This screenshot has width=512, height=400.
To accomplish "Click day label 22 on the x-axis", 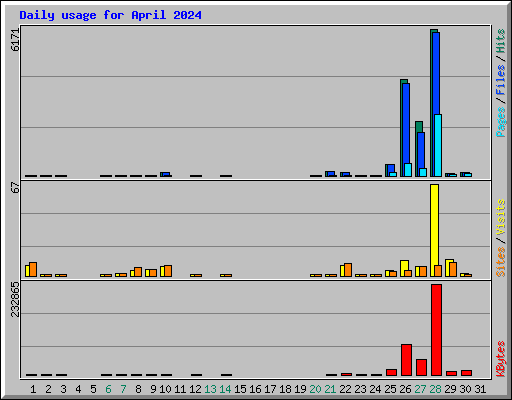I will pos(345,389).
